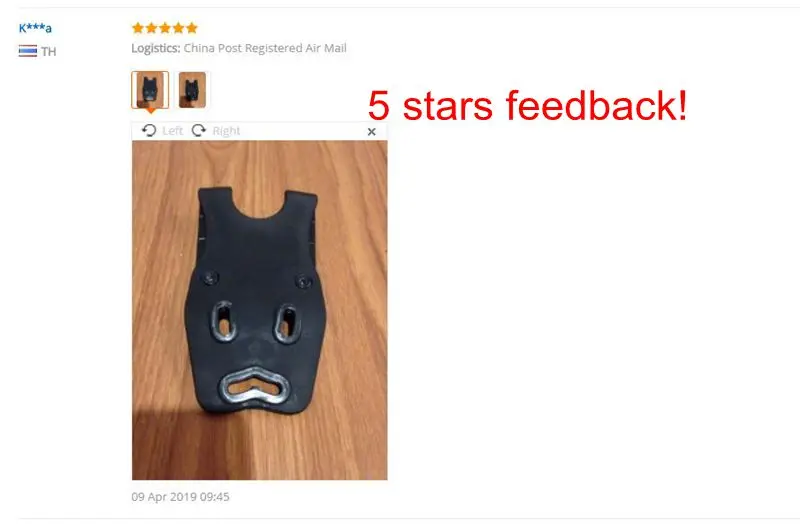The width and height of the screenshot is (800, 526).
Task: Click the Logistics label
Action: click(156, 48)
